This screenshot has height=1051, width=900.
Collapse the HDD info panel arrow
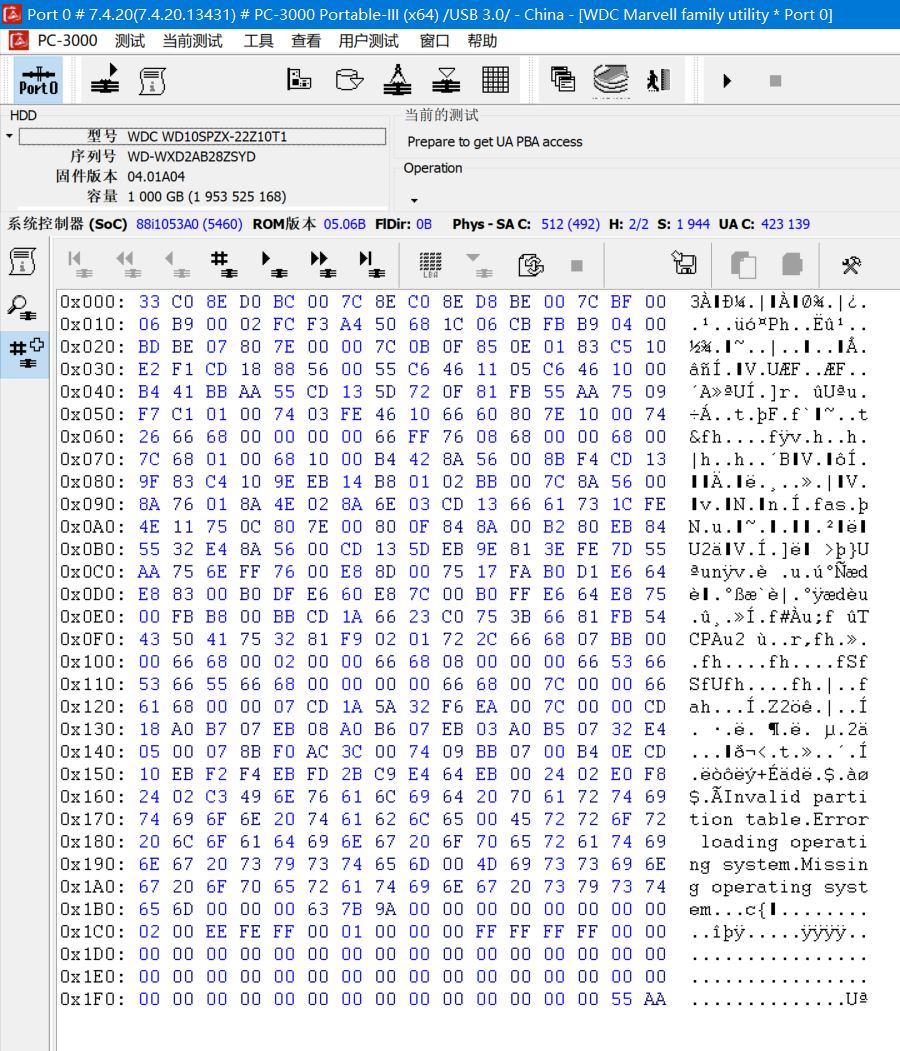coord(9,136)
